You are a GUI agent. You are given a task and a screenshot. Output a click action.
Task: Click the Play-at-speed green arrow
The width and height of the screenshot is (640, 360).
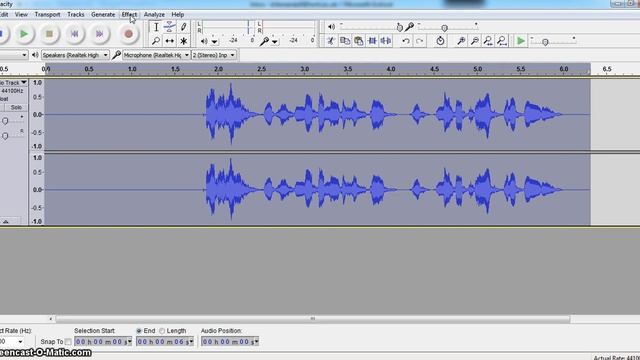coord(520,41)
